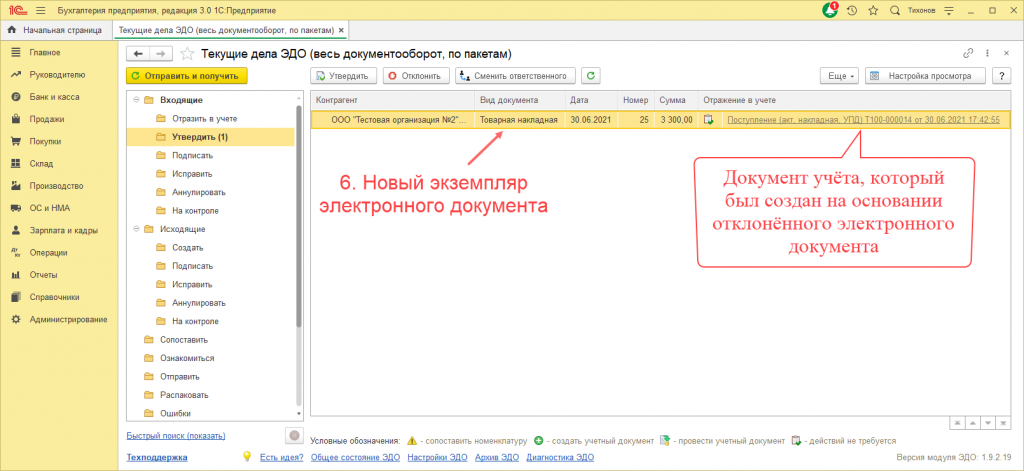Viewport: 1024px width, 471px height.
Task: Open Банк и касса section
Action: tap(54, 97)
